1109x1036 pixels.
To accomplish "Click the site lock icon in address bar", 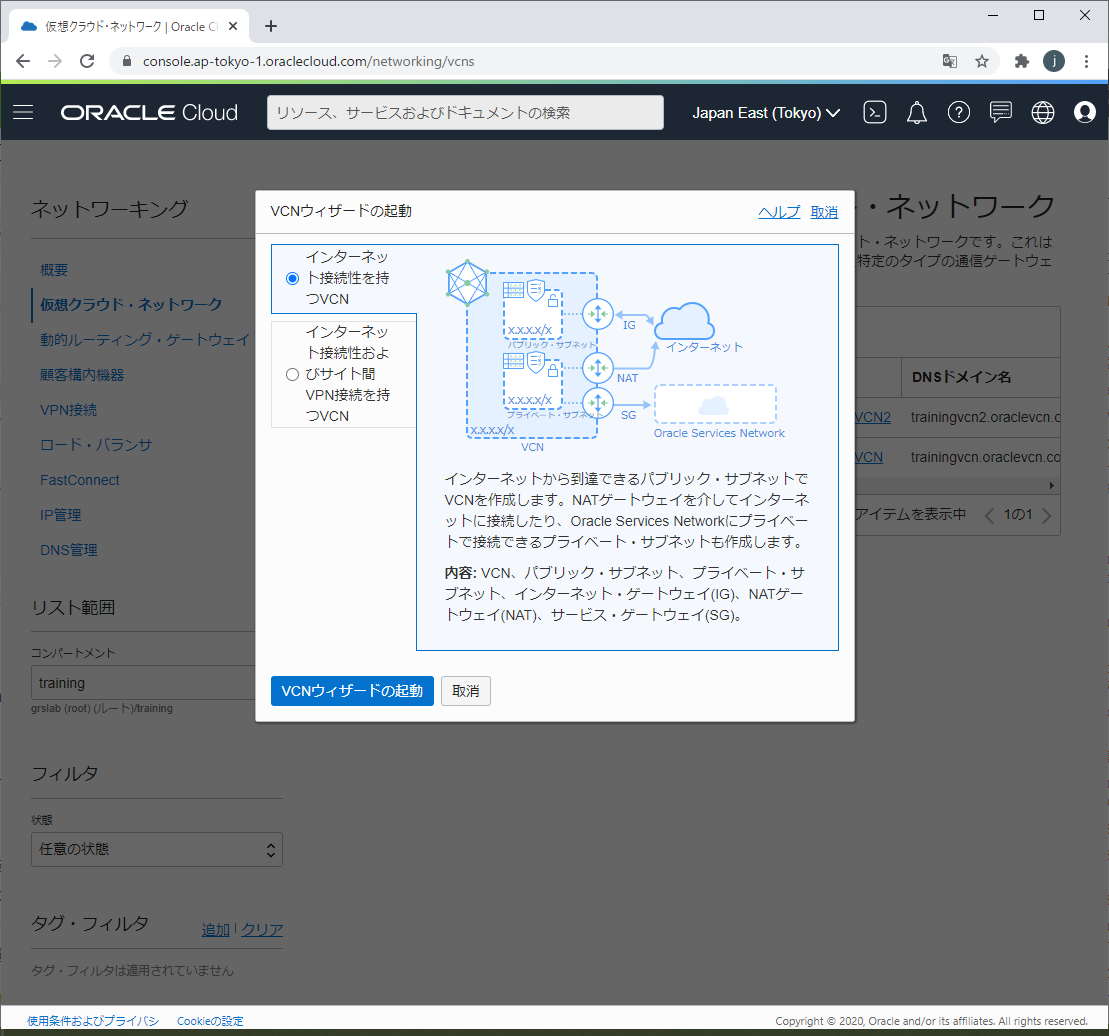I will 127,62.
